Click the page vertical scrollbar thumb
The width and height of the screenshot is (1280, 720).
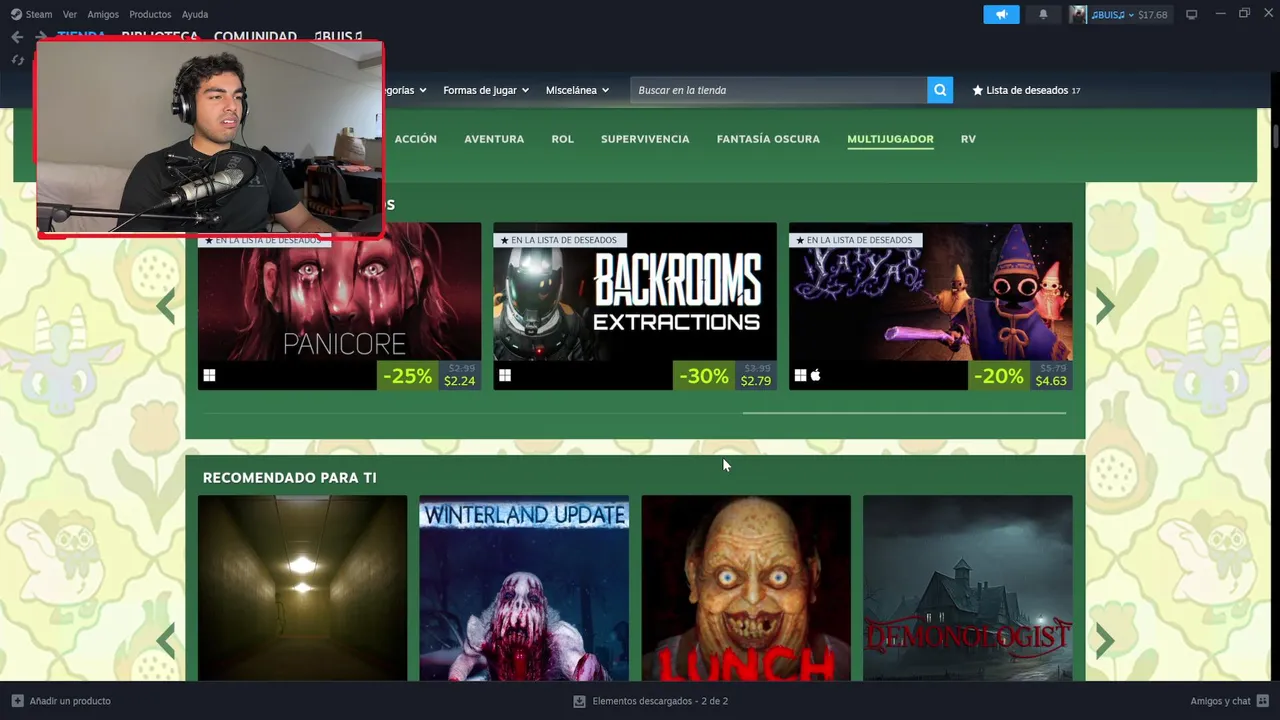coord(1275,137)
